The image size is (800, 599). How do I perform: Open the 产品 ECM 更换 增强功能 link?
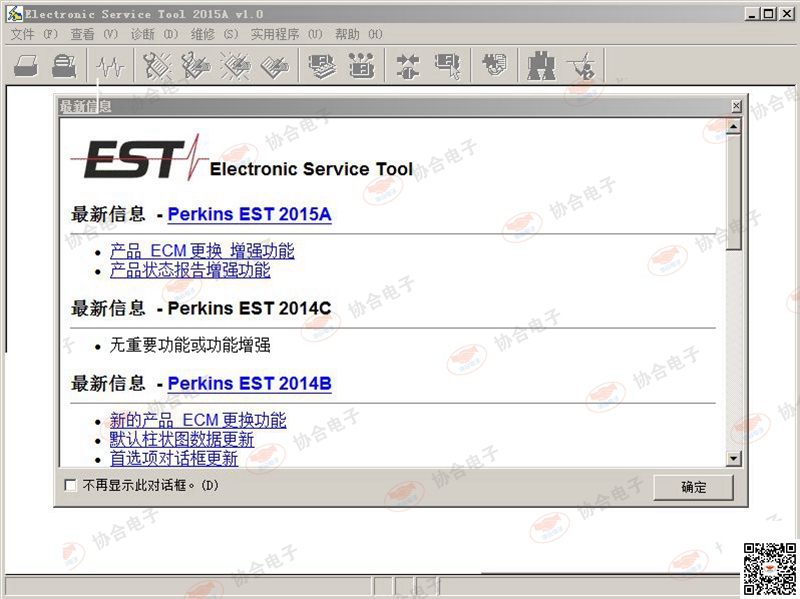coord(202,251)
